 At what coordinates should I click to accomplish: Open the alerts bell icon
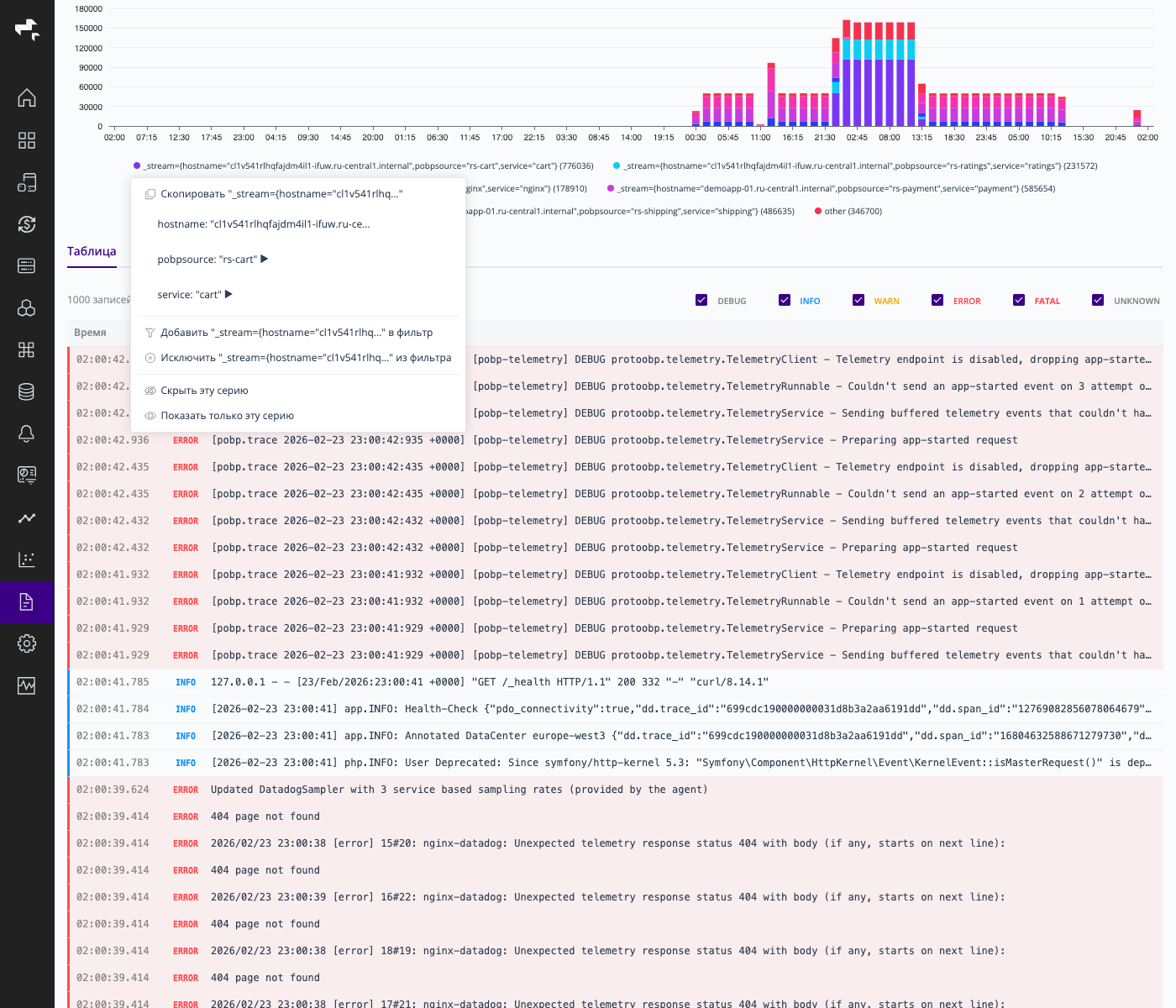pyautogui.click(x=27, y=433)
